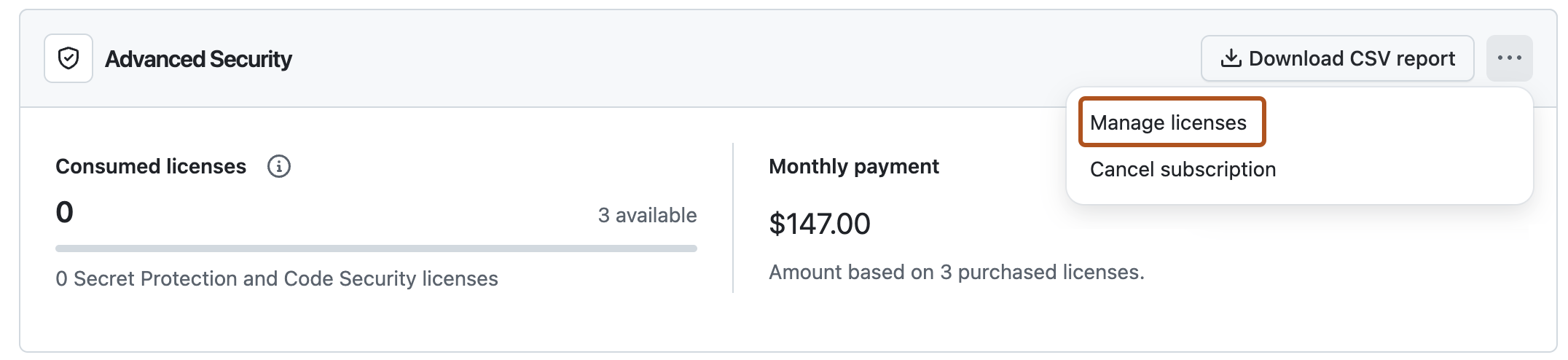
Task: Click the blank card header bar area
Action: tap(729, 58)
